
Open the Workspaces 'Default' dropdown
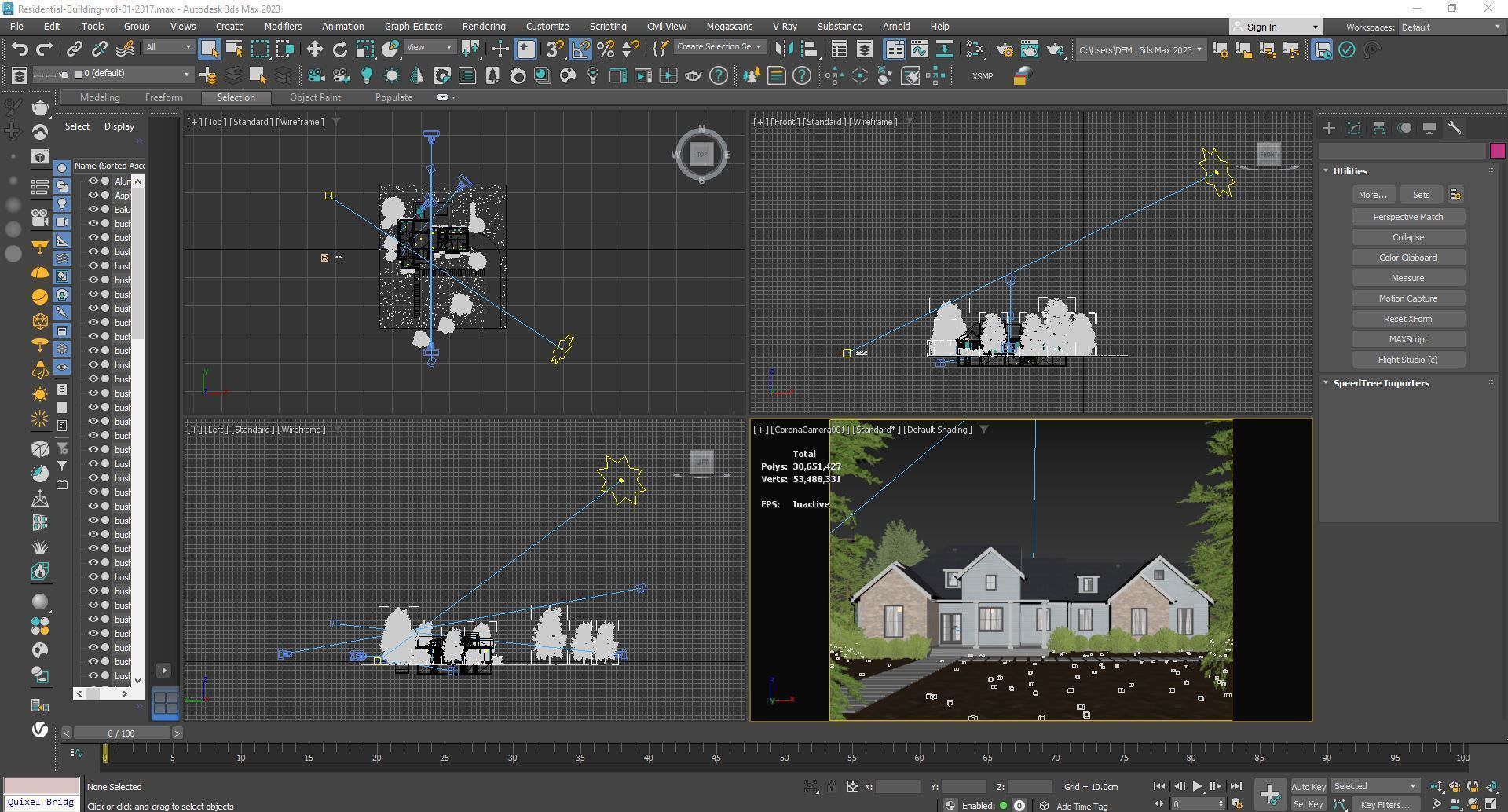[x=1451, y=27]
